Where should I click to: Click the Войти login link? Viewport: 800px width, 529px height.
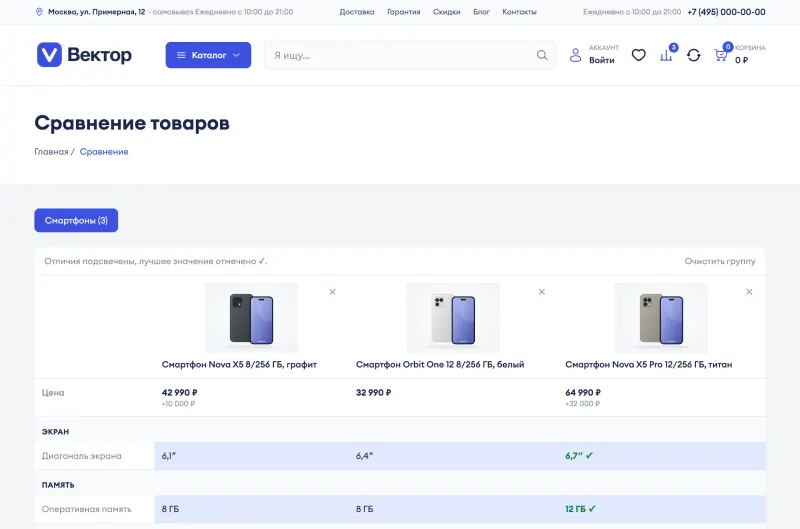[x=602, y=60]
